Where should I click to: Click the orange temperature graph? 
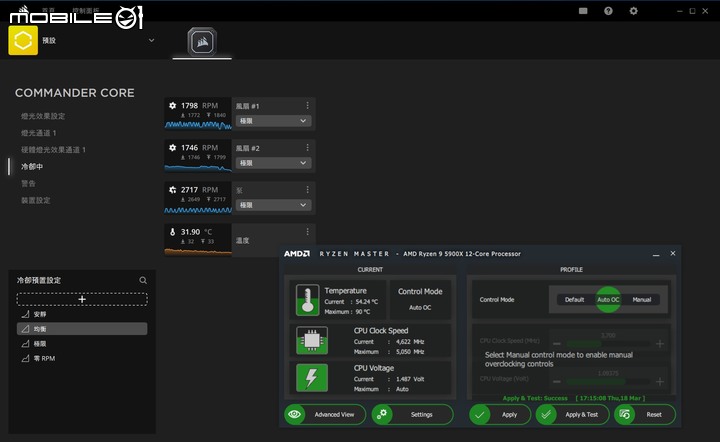[198, 251]
